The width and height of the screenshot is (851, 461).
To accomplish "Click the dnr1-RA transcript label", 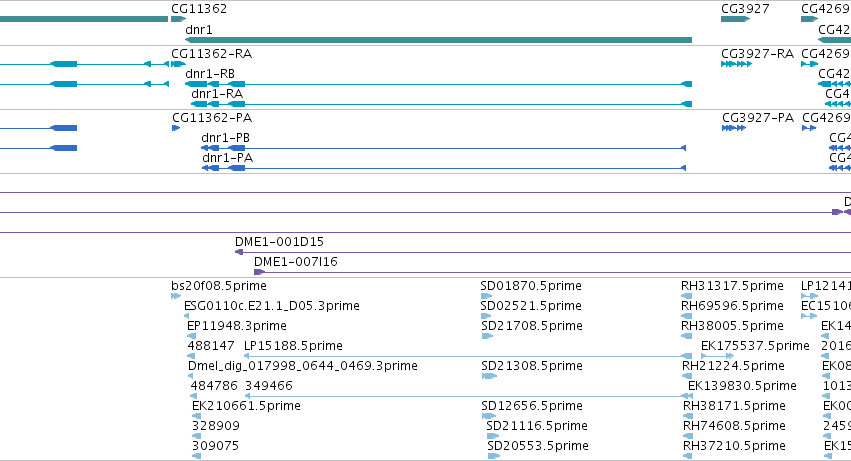I will [217, 93].
